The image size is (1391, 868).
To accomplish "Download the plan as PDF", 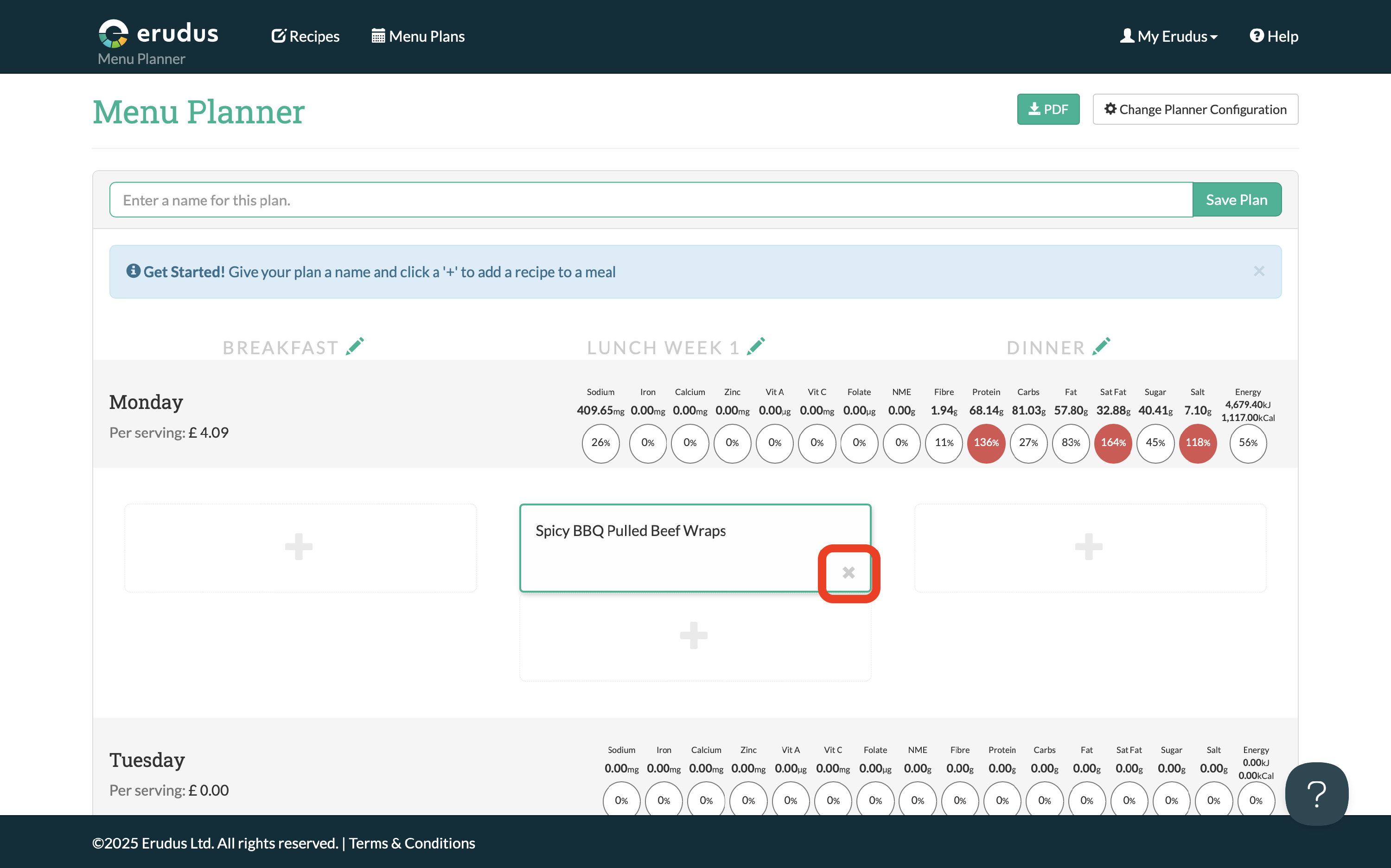I will [1048, 109].
